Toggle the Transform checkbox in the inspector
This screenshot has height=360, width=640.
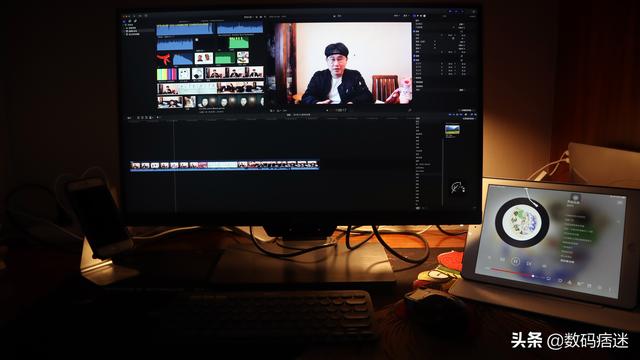pyautogui.click(x=414, y=31)
